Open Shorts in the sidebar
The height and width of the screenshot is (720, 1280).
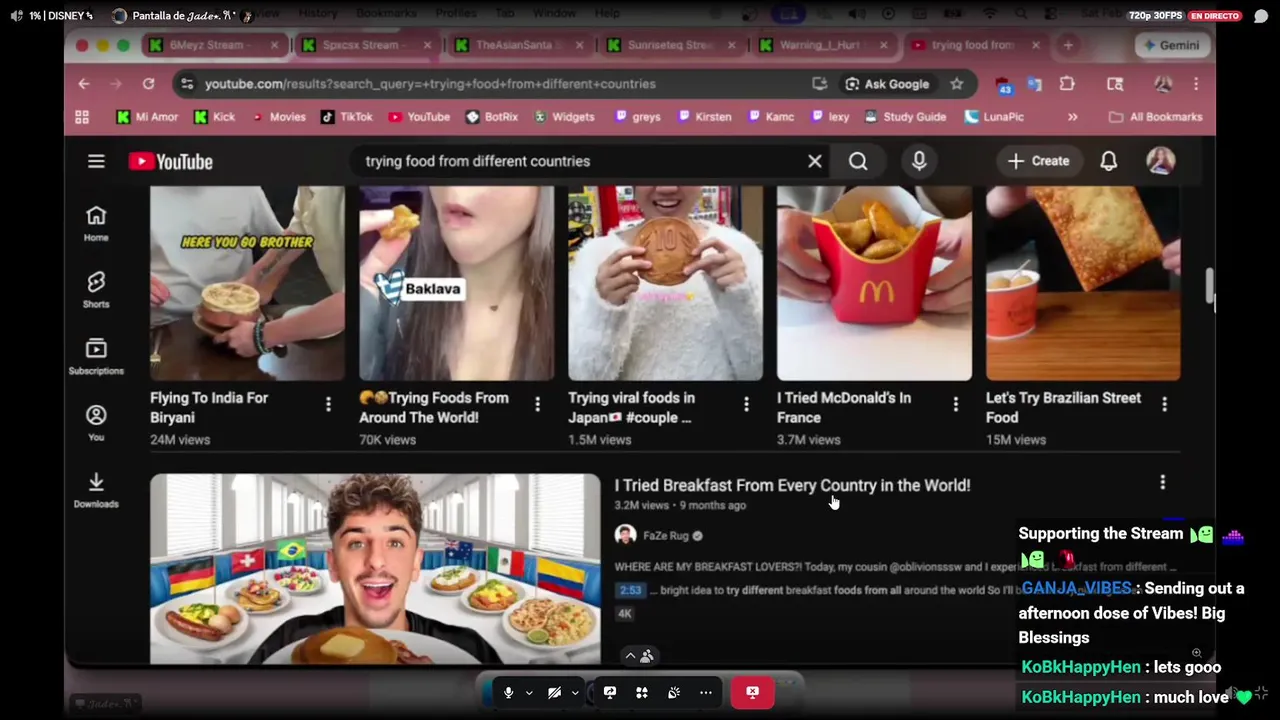click(96, 290)
